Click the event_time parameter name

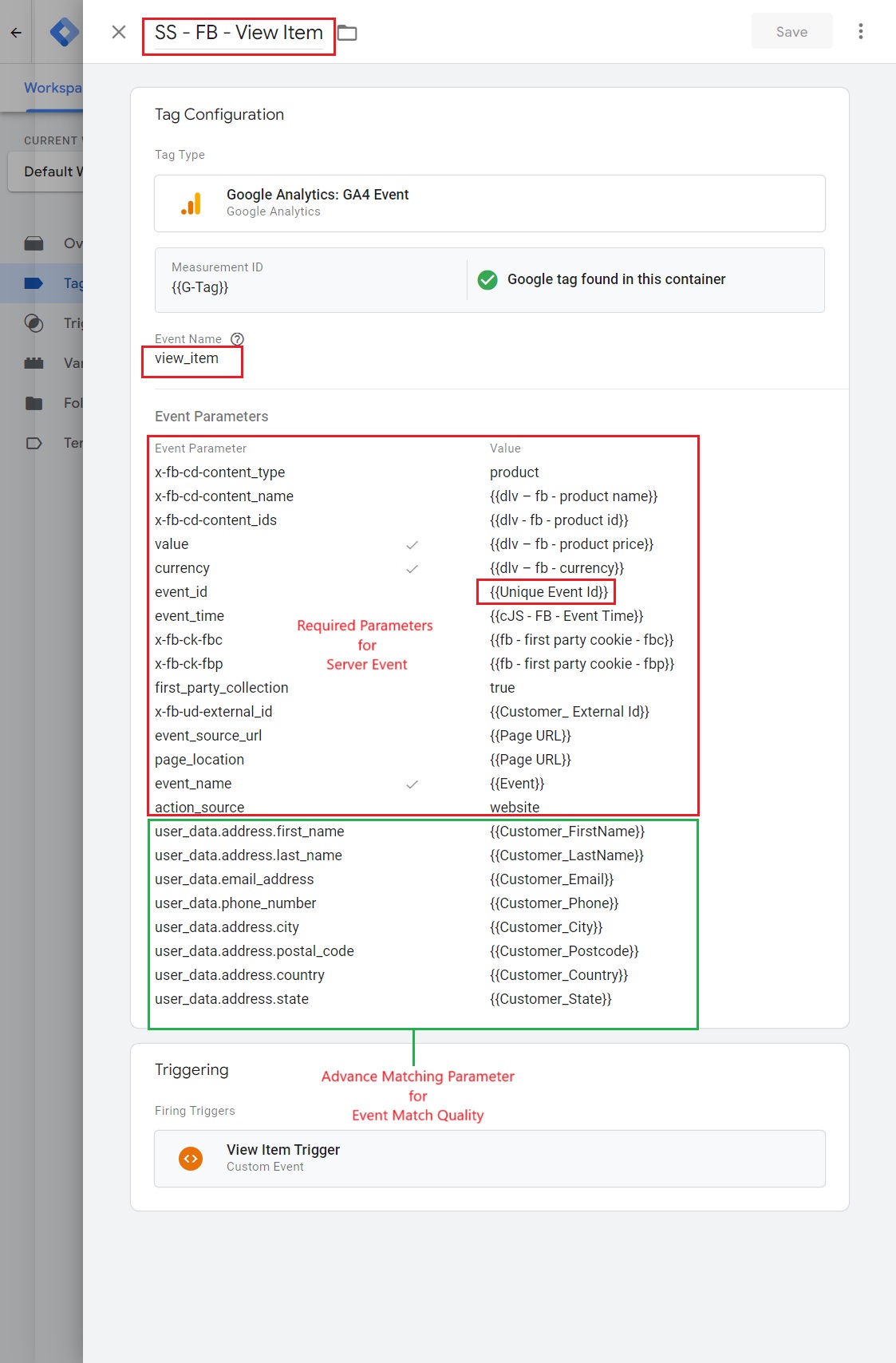(x=189, y=616)
